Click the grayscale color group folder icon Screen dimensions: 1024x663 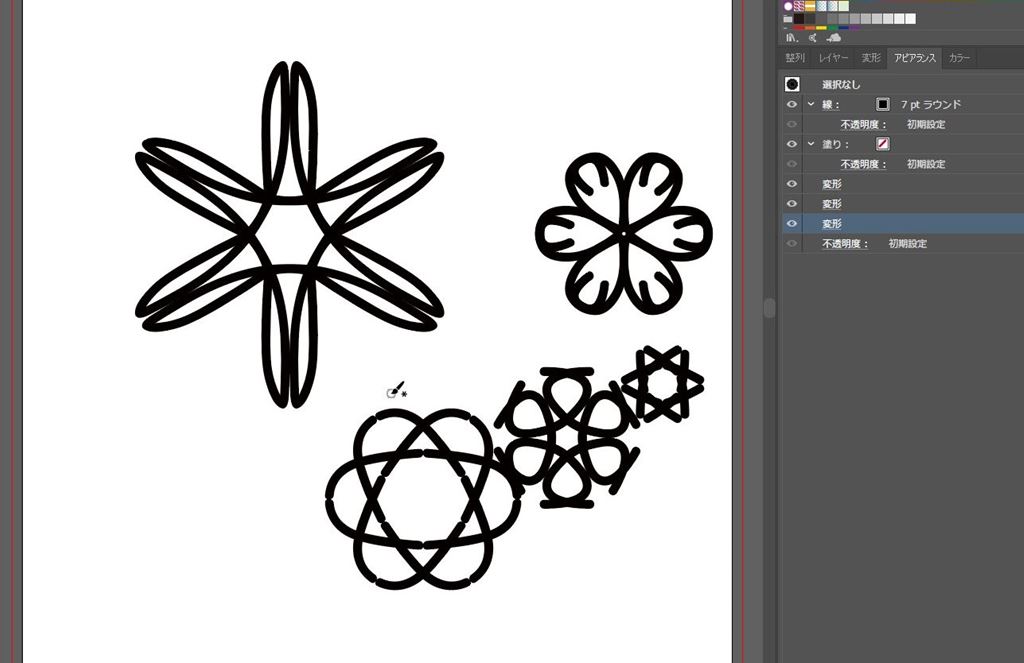[x=788, y=18]
